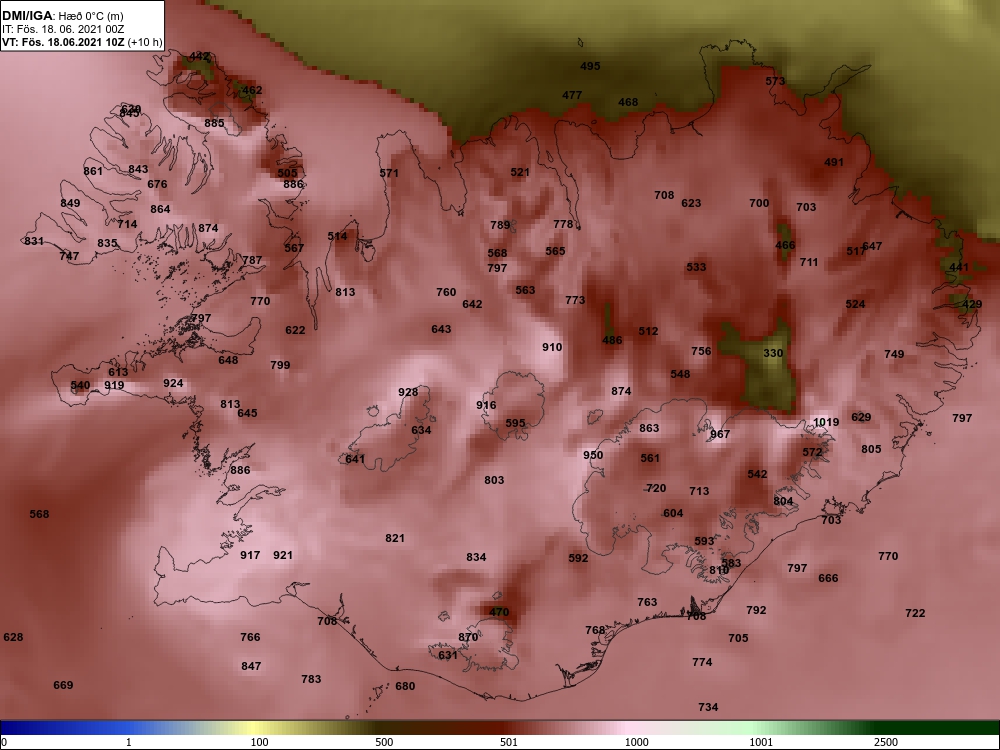Click the 680 value label

tap(406, 686)
